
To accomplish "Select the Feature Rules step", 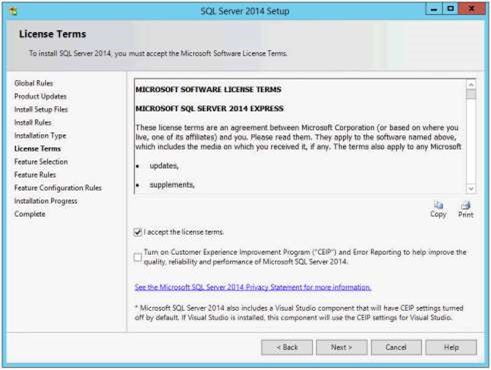I will [35, 175].
